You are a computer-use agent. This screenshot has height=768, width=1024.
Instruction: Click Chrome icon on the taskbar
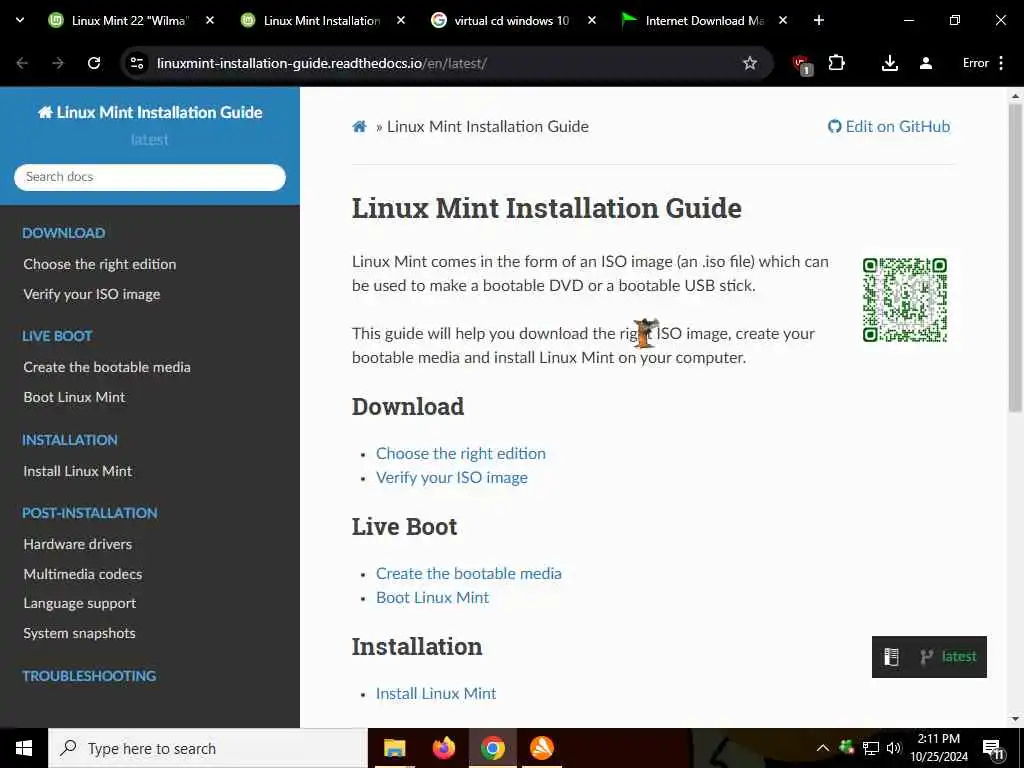pos(493,748)
